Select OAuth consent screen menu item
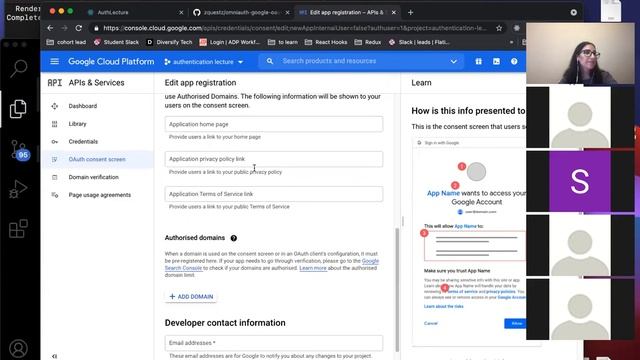 pyautogui.click(x=97, y=159)
